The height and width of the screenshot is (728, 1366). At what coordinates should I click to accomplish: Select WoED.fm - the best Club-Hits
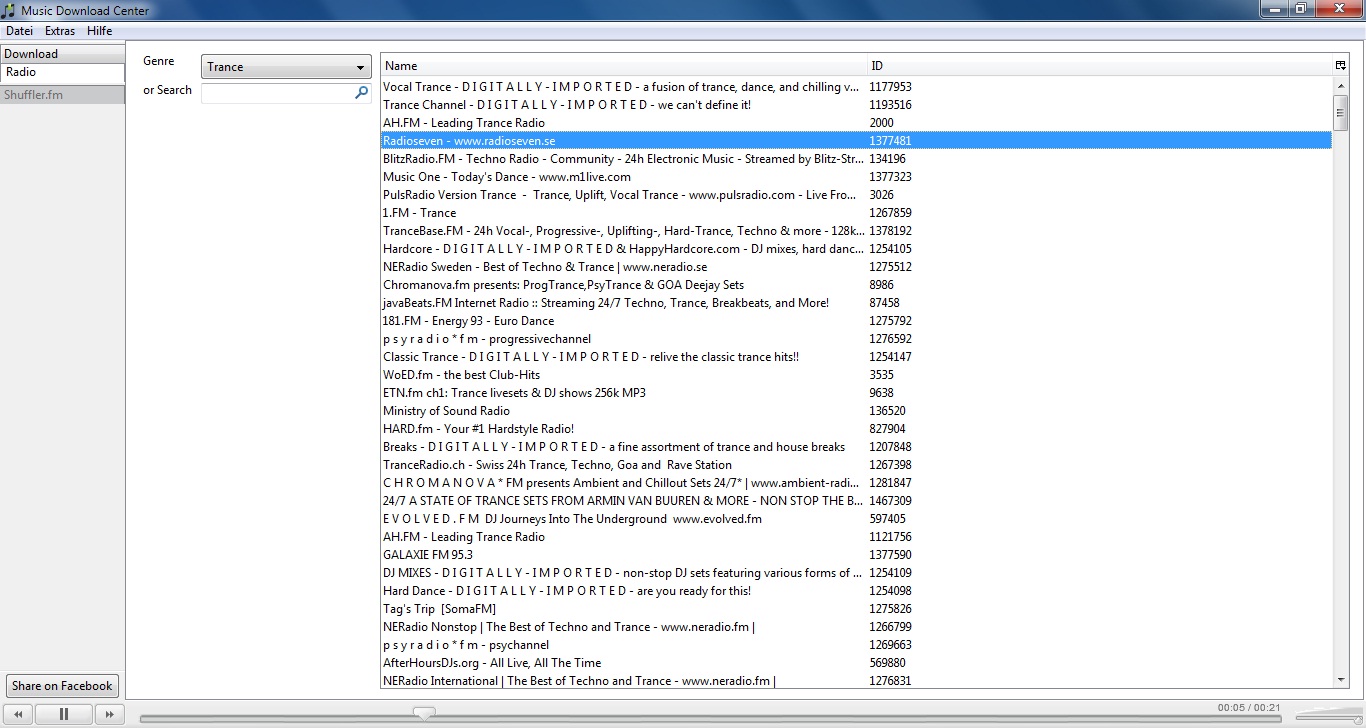tap(857, 375)
